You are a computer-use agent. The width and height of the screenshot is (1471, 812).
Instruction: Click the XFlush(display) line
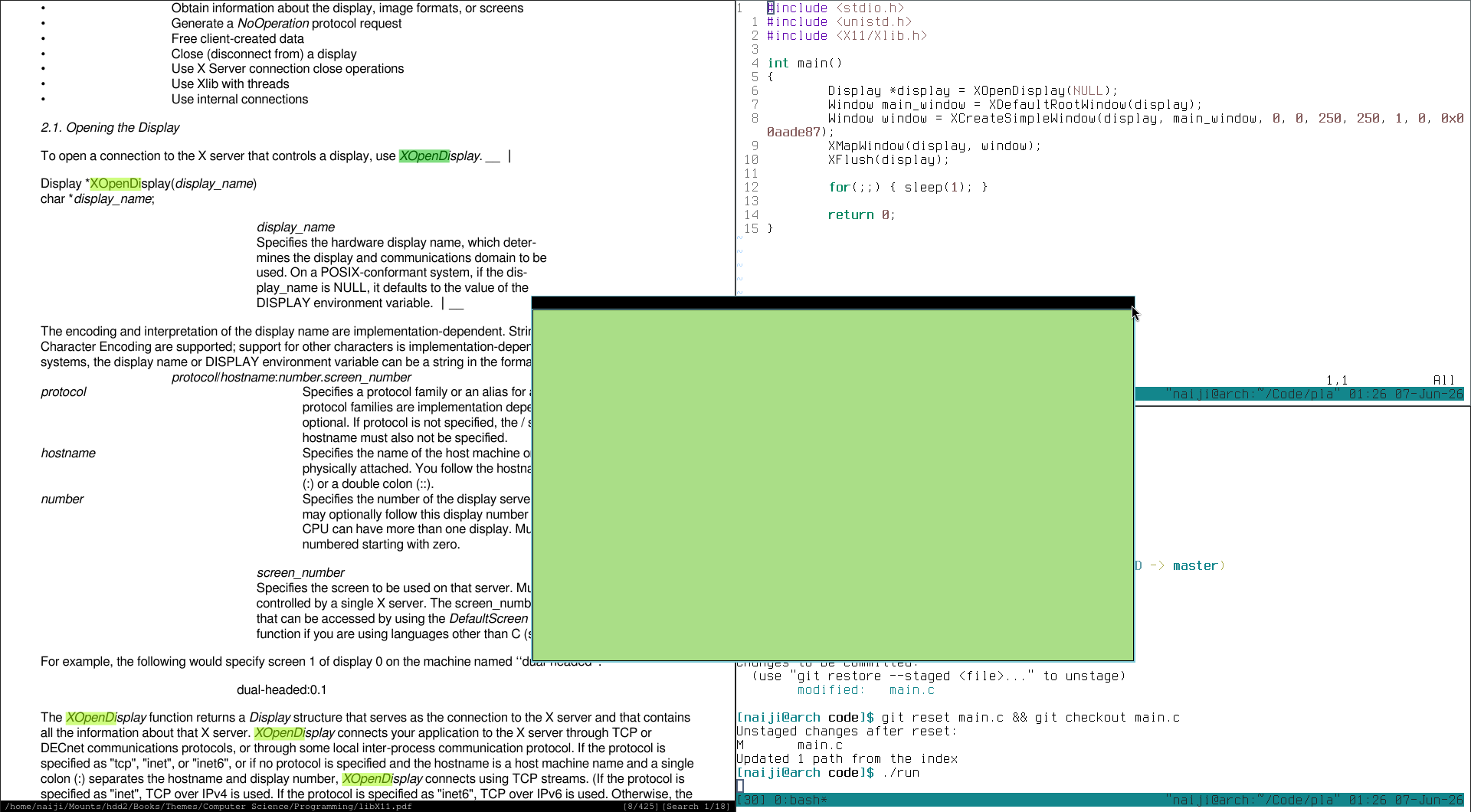pos(889,160)
